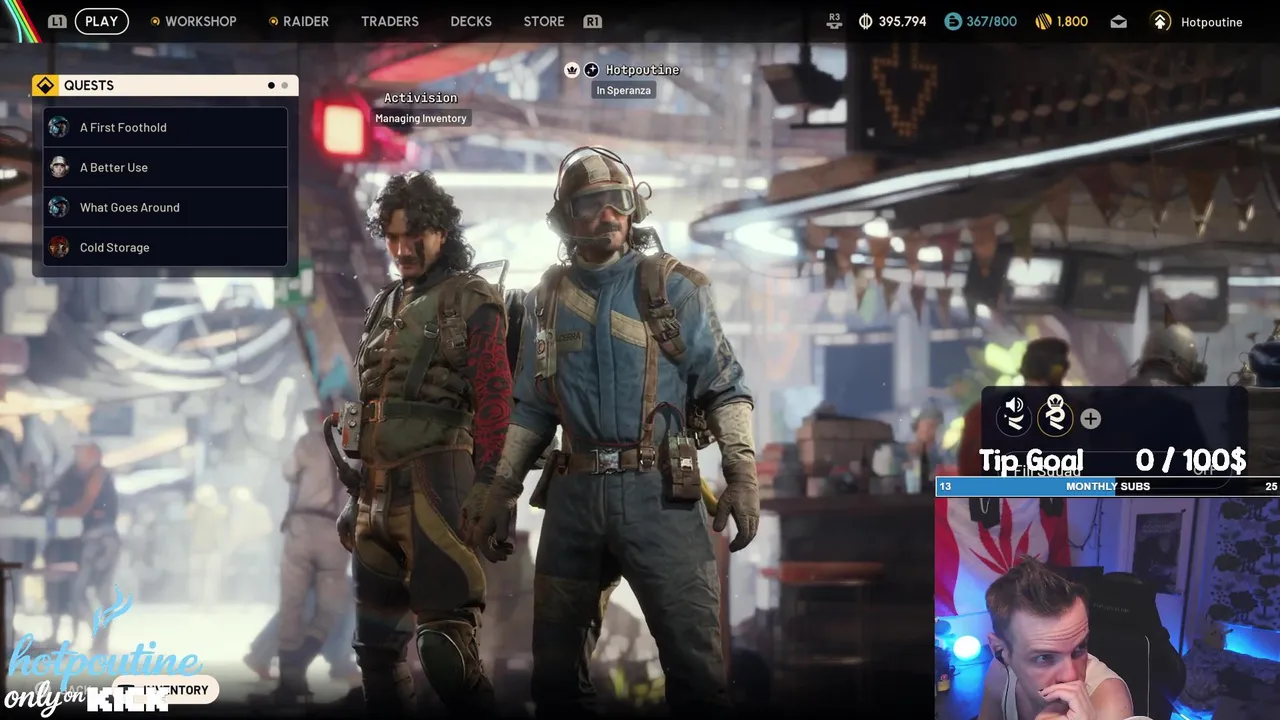Click the coin currency icon beside 395.794
1280x720 pixels.
pos(866,21)
